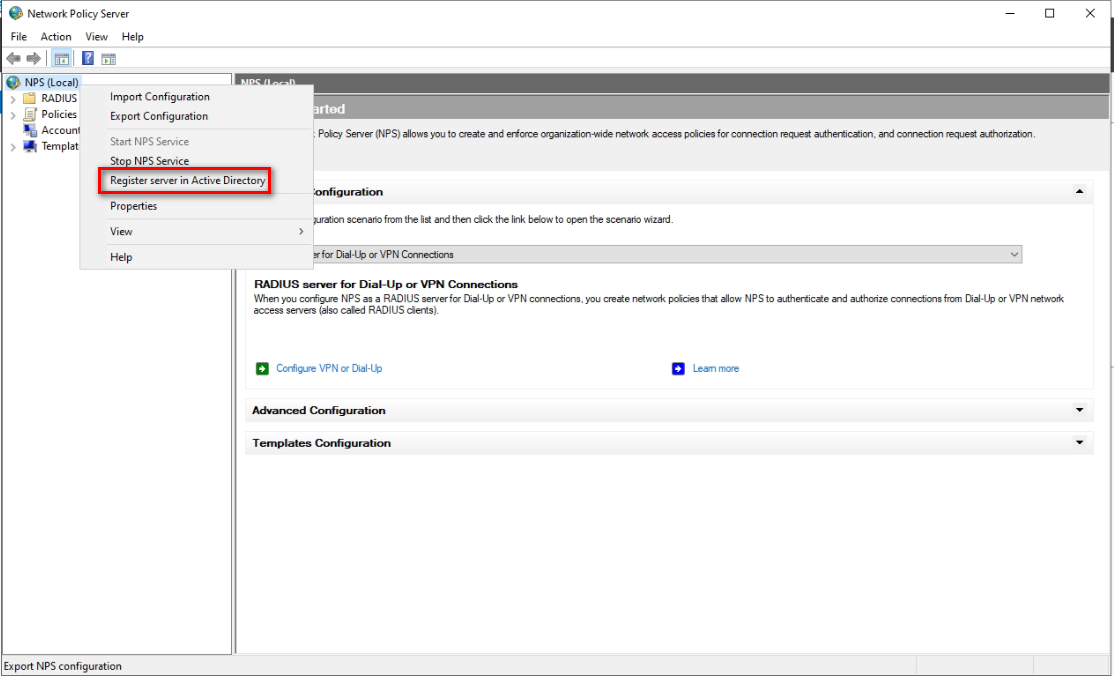Choose Export Configuration from context menu
The height and width of the screenshot is (676, 1114).
(x=159, y=116)
